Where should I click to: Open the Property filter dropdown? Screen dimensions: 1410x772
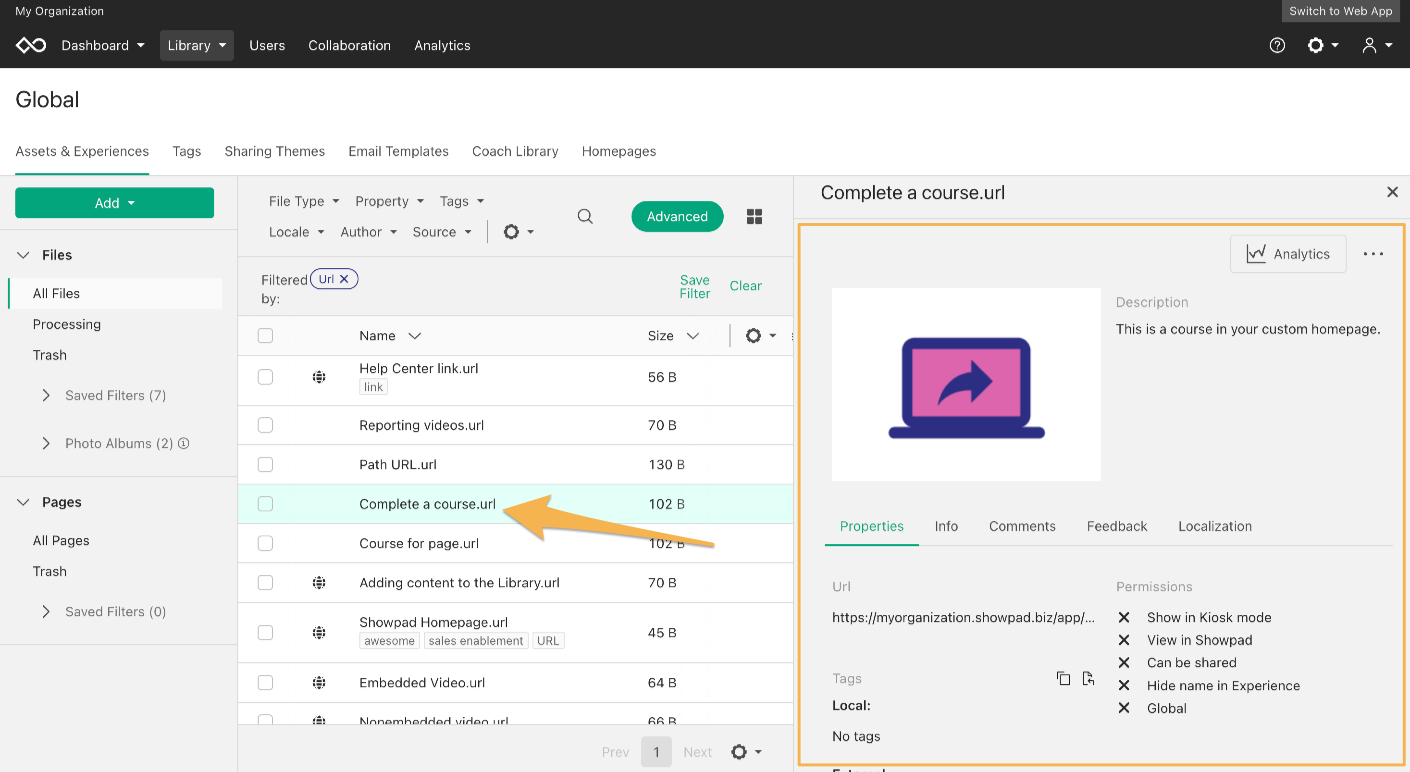point(389,201)
